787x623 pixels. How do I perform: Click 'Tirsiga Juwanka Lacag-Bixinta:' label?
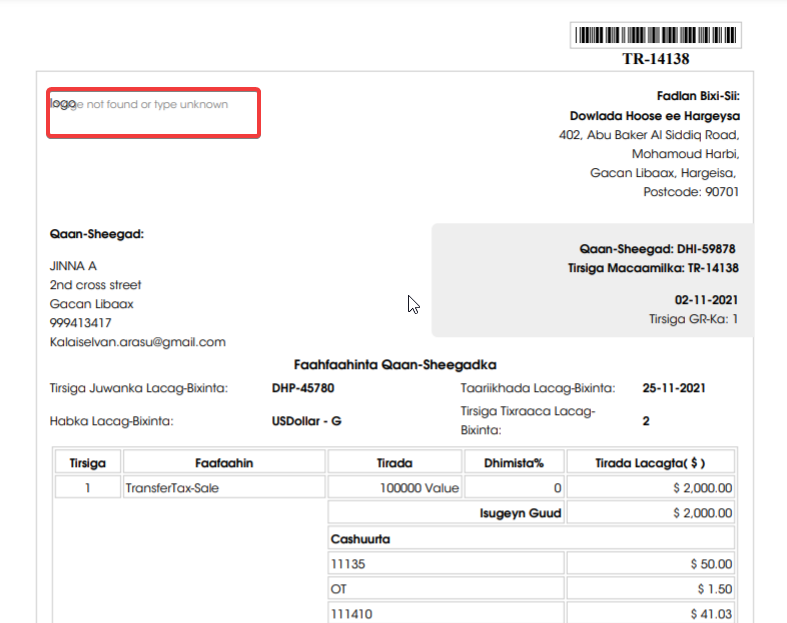click(139, 389)
